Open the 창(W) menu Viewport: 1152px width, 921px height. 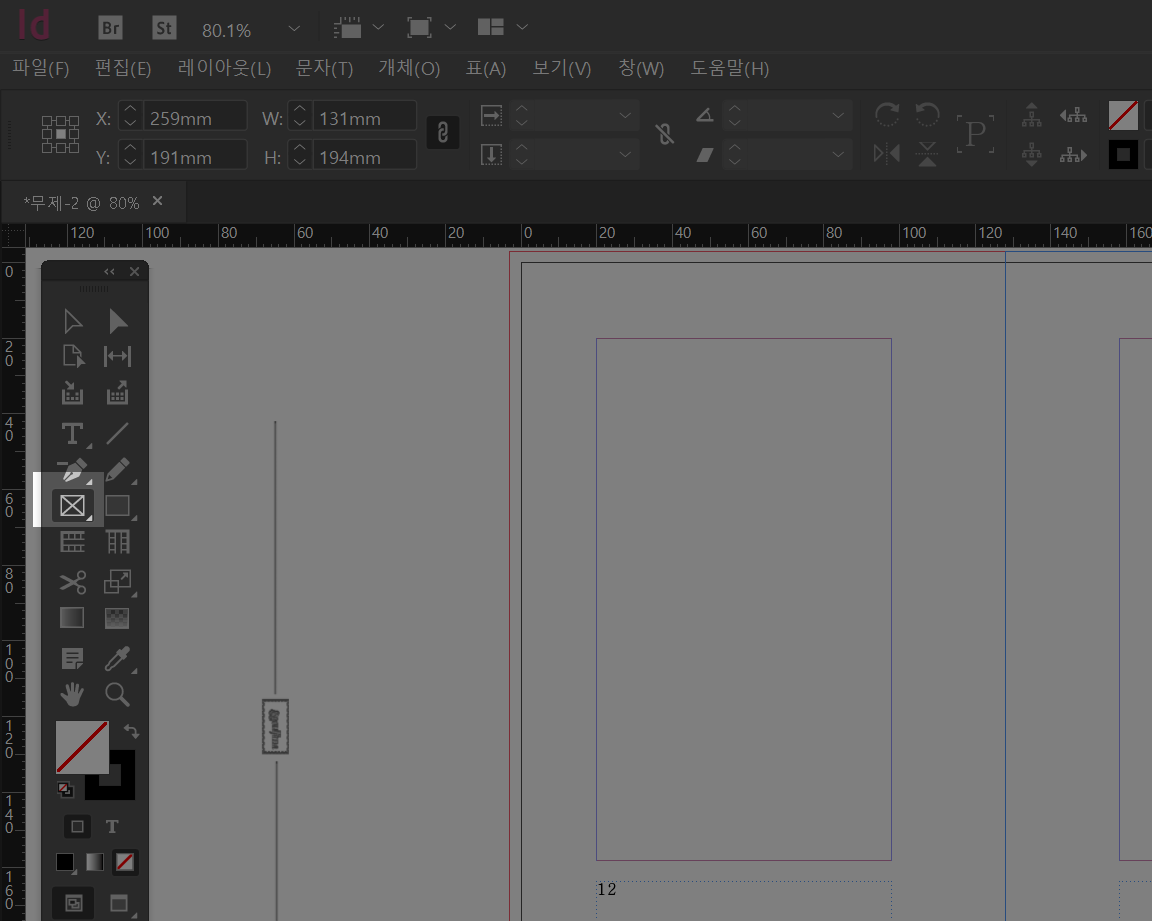pyautogui.click(x=641, y=68)
